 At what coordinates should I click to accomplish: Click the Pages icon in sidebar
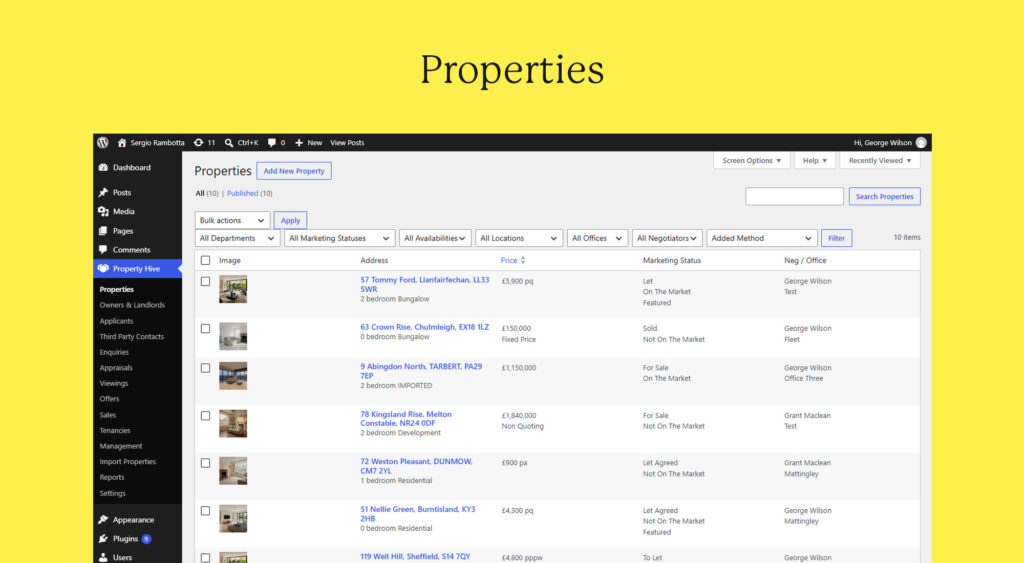(103, 231)
